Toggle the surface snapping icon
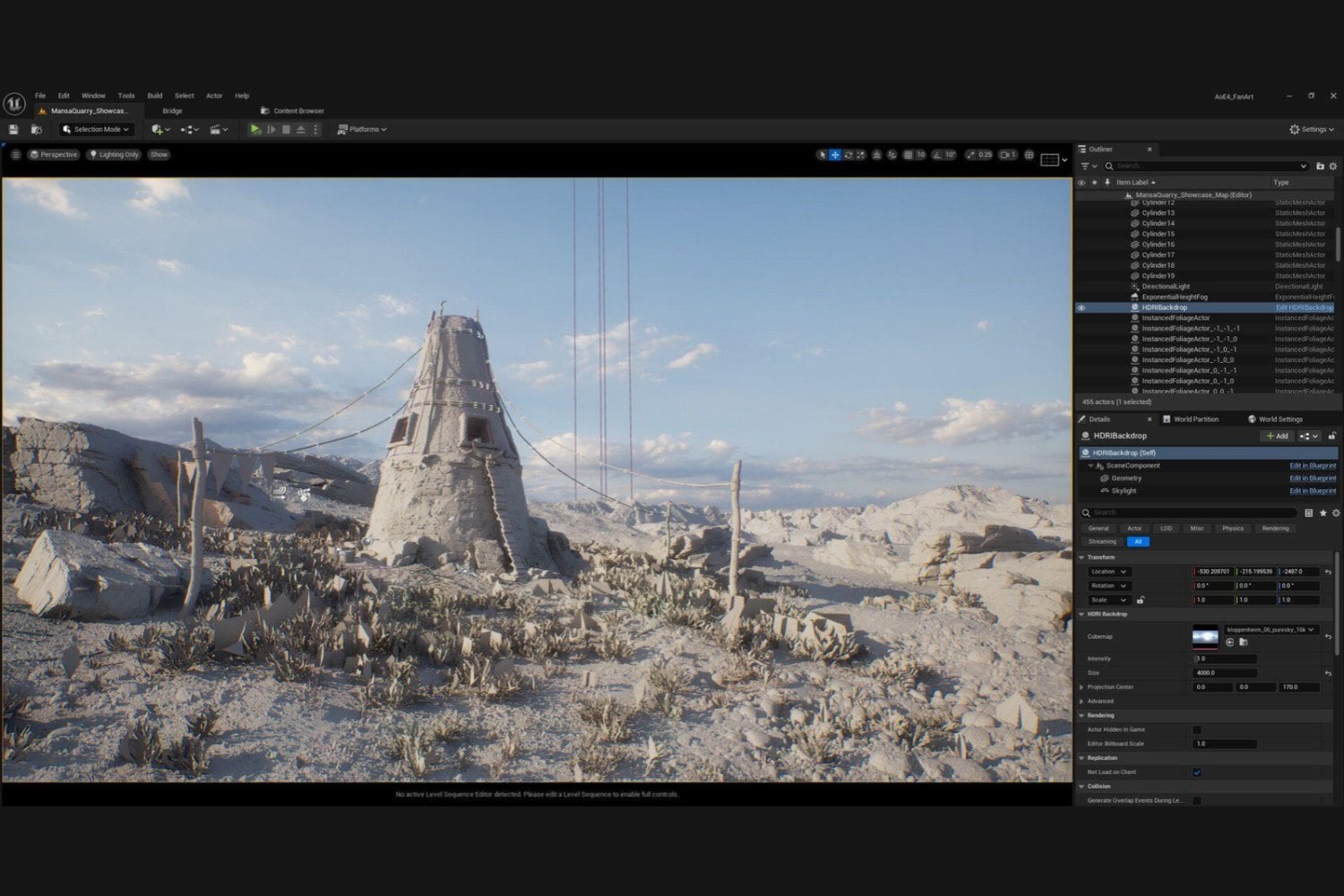1344x896 pixels. [x=892, y=155]
